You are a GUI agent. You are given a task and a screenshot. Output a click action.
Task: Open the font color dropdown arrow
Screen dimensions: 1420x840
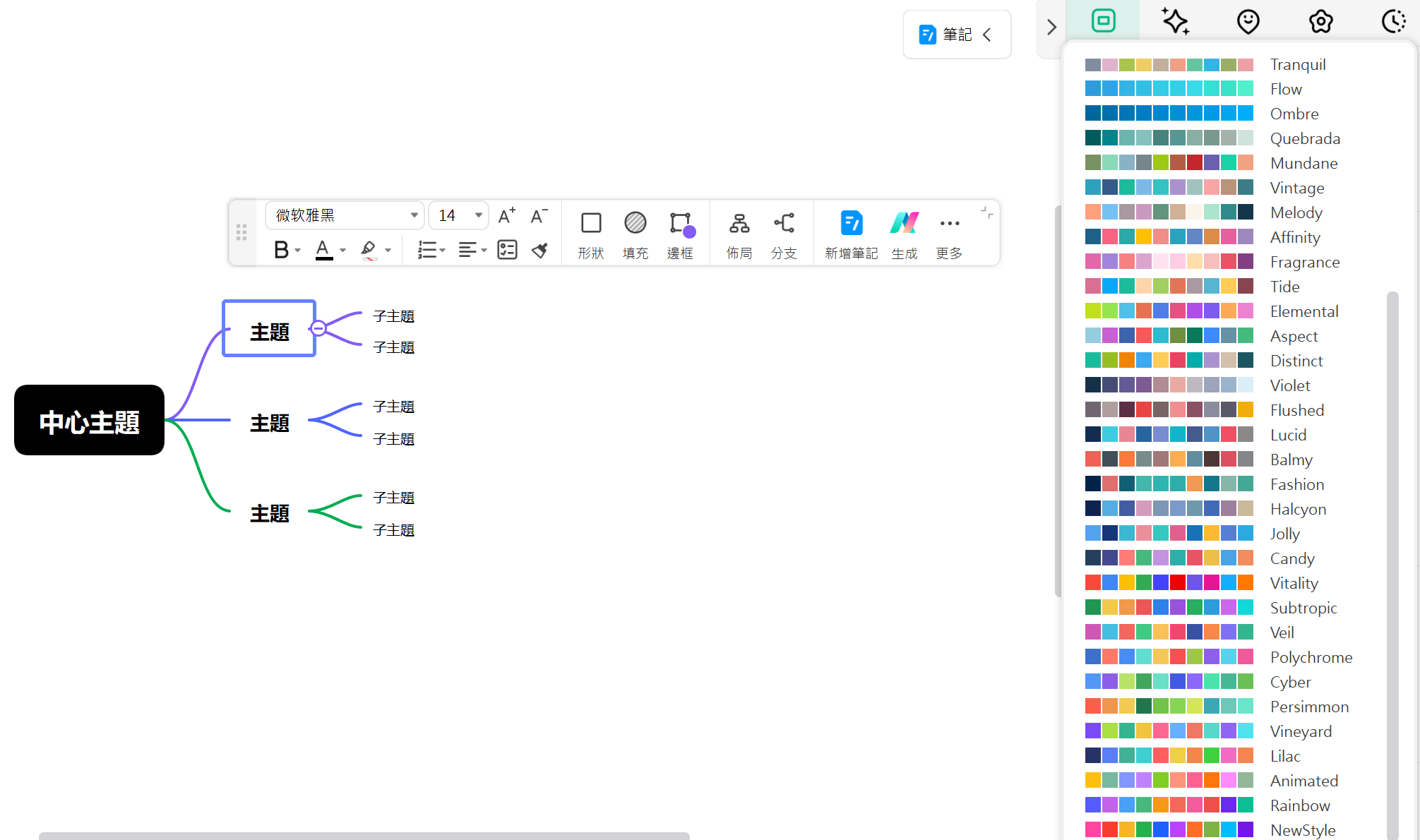pos(343,251)
